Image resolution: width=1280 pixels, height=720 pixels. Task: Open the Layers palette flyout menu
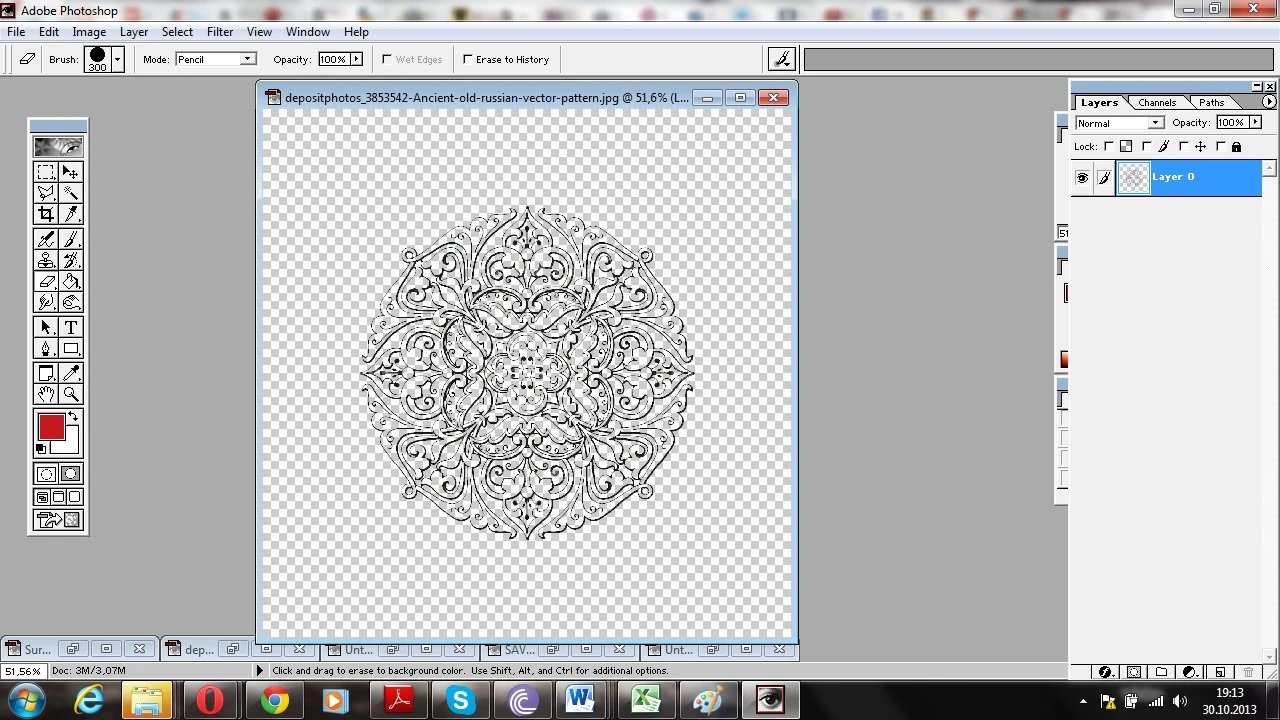click(x=1269, y=102)
